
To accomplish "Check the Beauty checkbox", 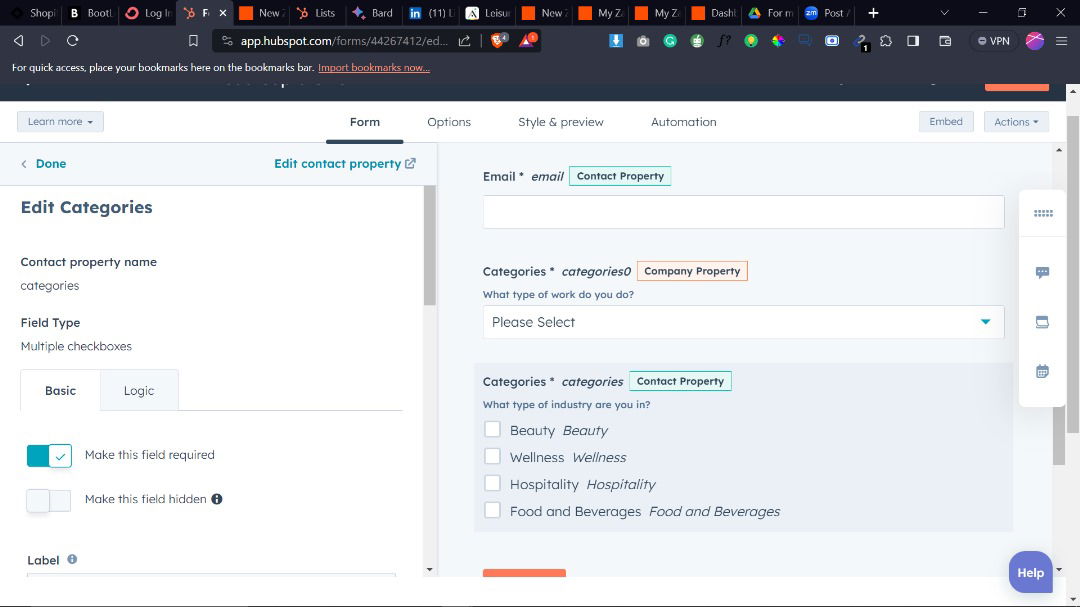I will pyautogui.click(x=492, y=430).
